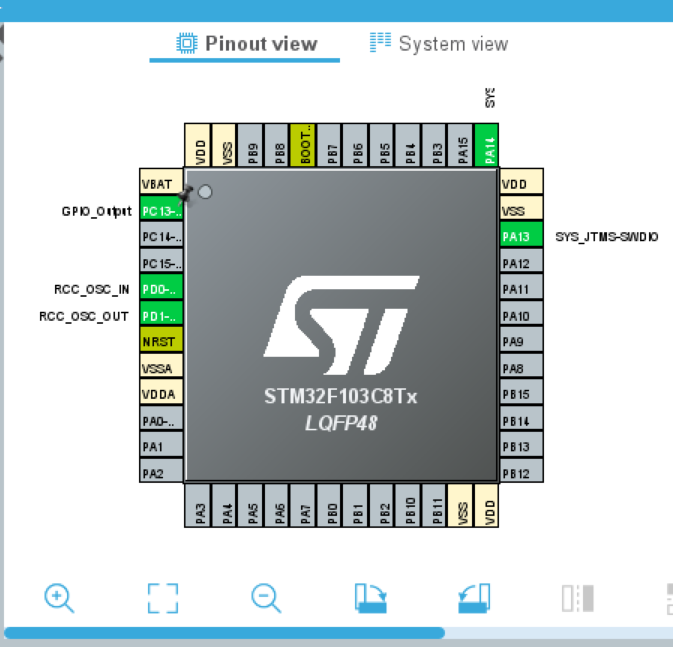Viewport: 673px width, 647px height.
Task: Rotate the chip counter-clockwise icon
Action: (474, 598)
